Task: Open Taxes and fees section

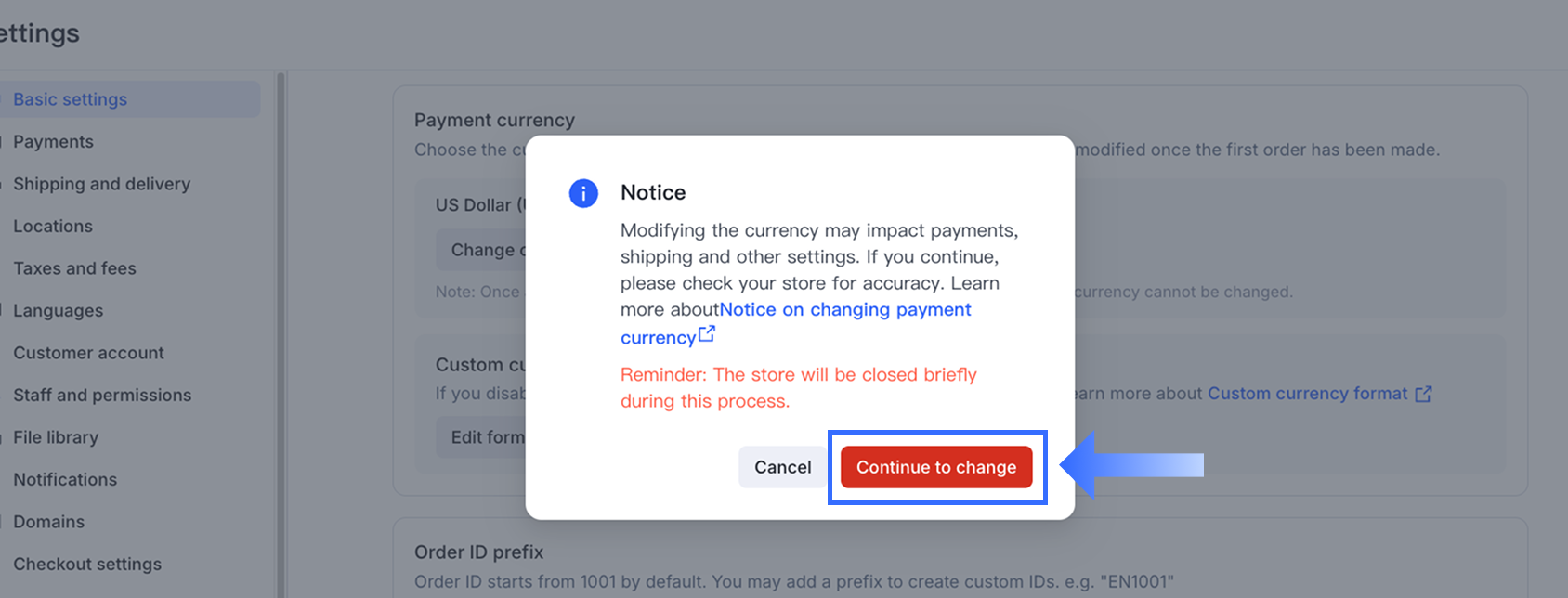Action: pyautogui.click(x=74, y=268)
